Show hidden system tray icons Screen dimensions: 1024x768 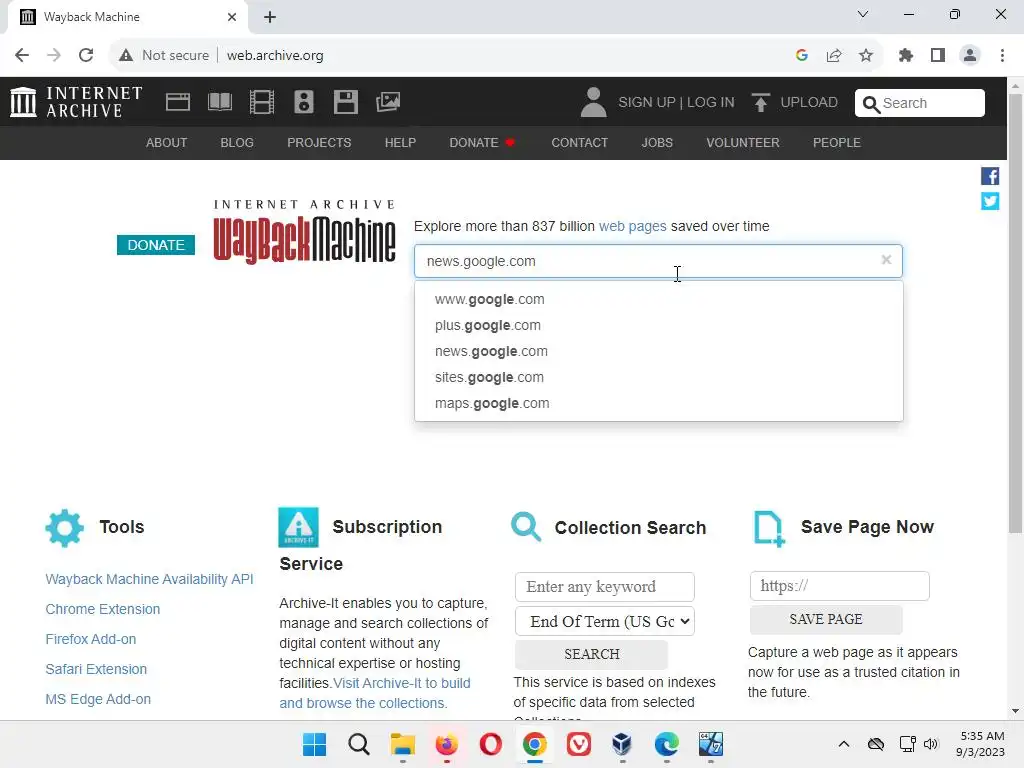coord(844,744)
